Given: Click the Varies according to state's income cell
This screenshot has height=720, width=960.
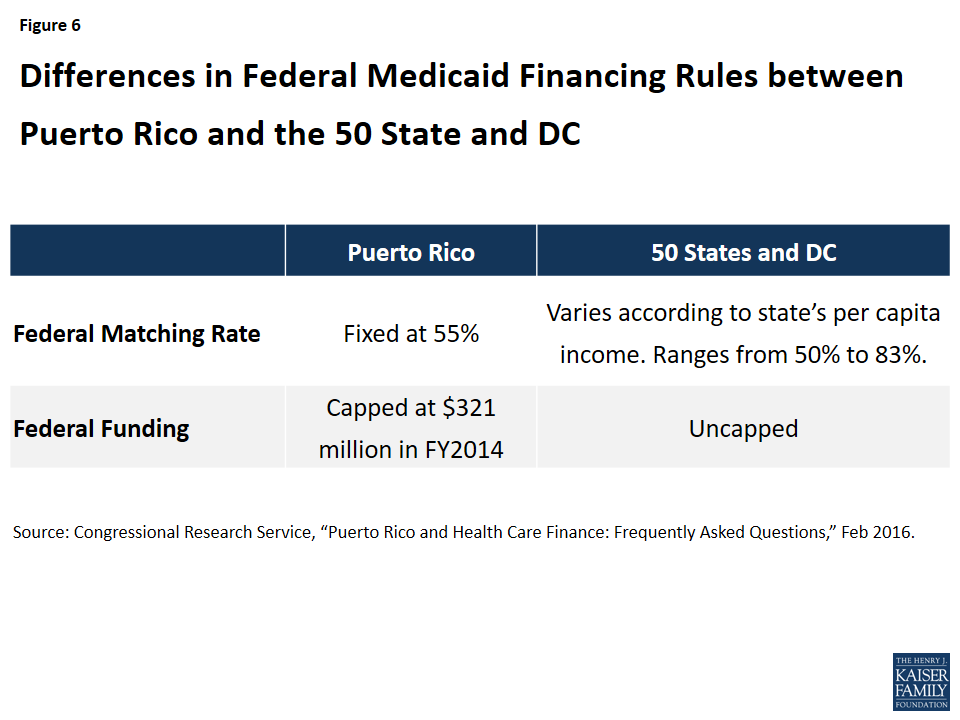Looking at the screenshot, I should pyautogui.click(x=743, y=333).
